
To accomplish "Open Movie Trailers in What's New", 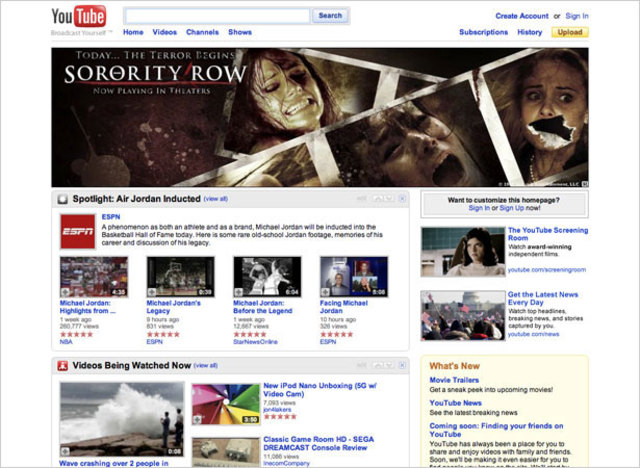I will 454,380.
